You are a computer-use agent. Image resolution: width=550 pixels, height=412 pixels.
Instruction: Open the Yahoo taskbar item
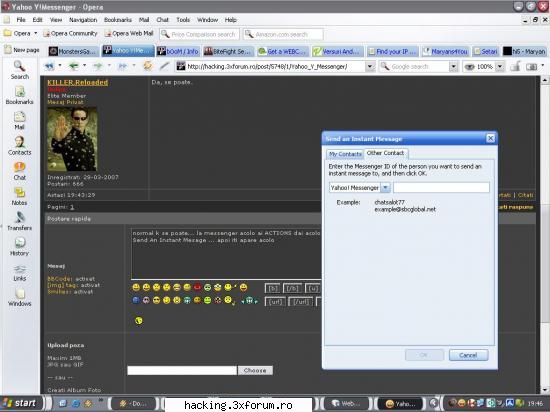(400, 404)
